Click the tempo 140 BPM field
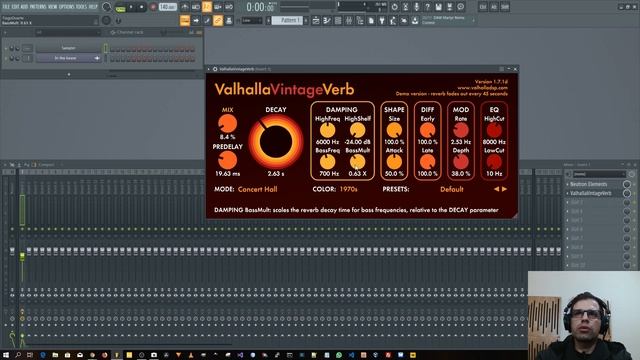Screen dimensions: 640x360 [x=167, y=7]
